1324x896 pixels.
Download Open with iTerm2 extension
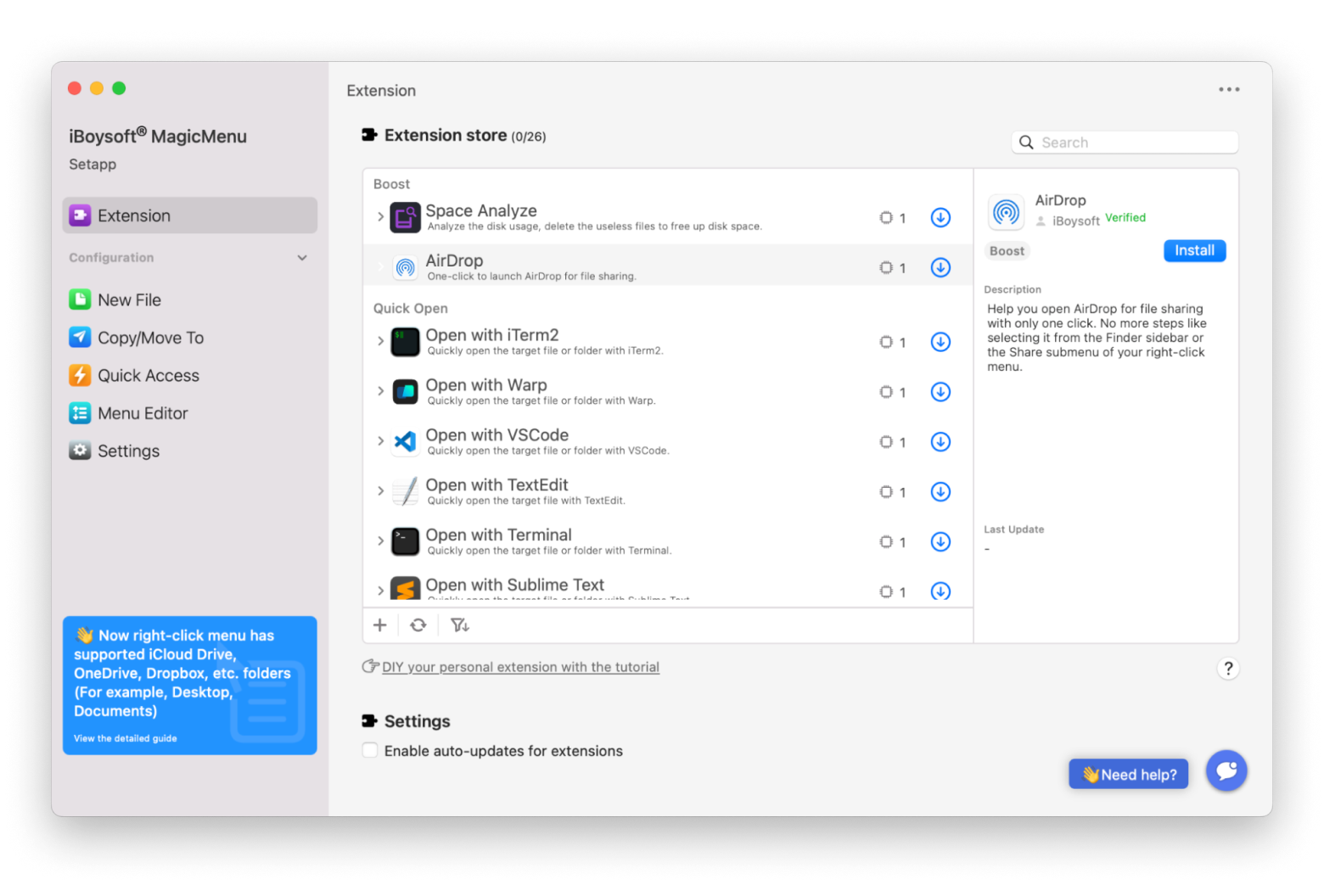pos(940,342)
